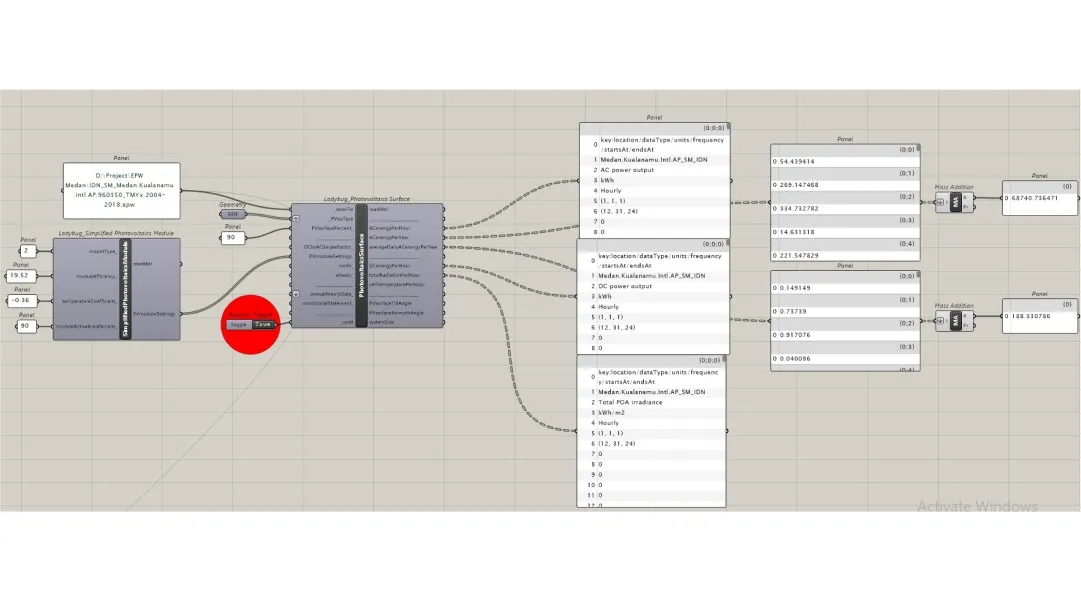Click the flatten icon on the _PVsurface input
The image size is (1081, 601).
tap(296, 218)
